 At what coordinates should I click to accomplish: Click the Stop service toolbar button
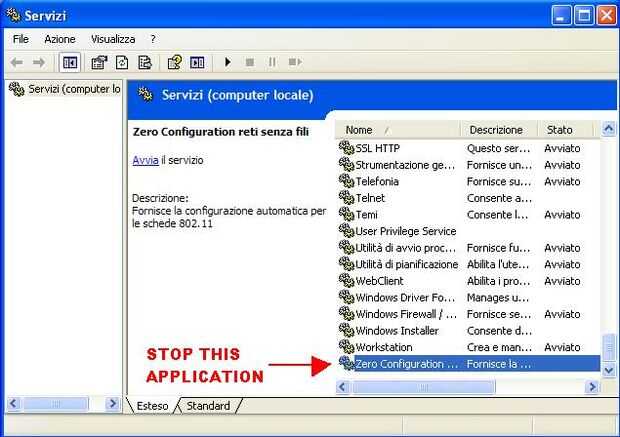[x=250, y=62]
